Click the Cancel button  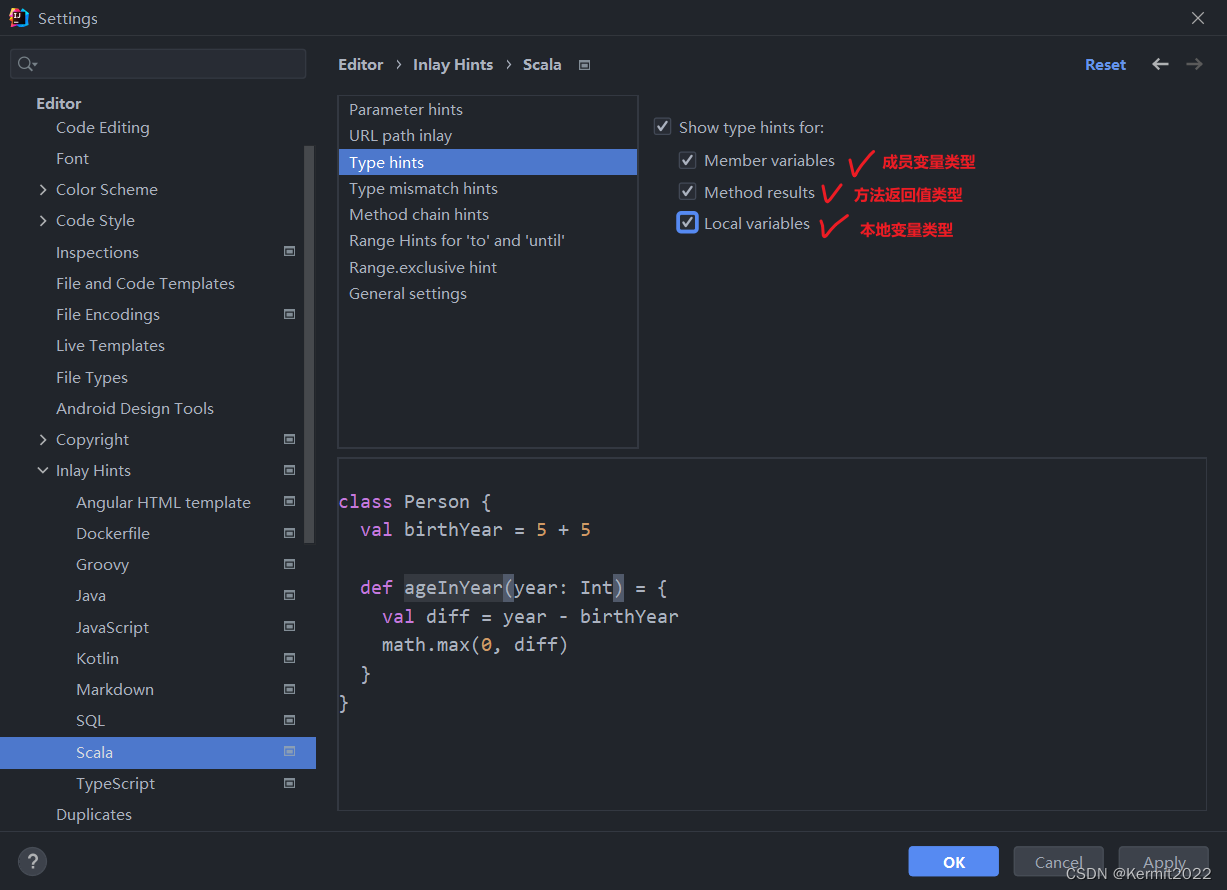tap(1058, 862)
